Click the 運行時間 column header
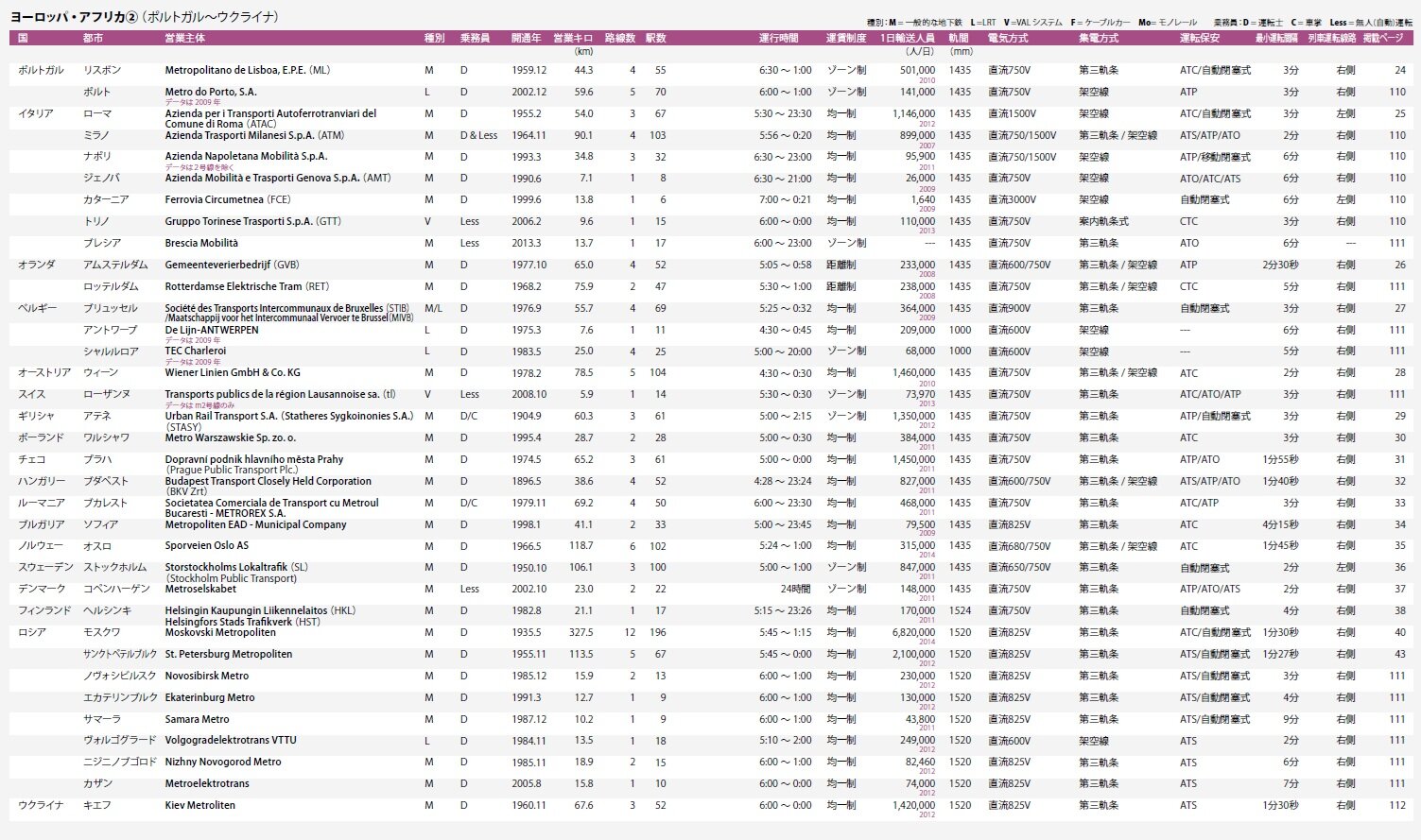Viewport: 1421px width, 840px height. point(778,38)
